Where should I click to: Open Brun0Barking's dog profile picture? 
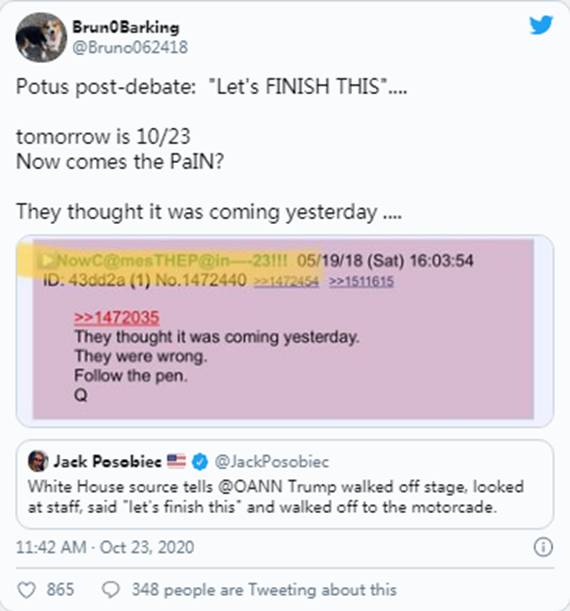coord(41,37)
